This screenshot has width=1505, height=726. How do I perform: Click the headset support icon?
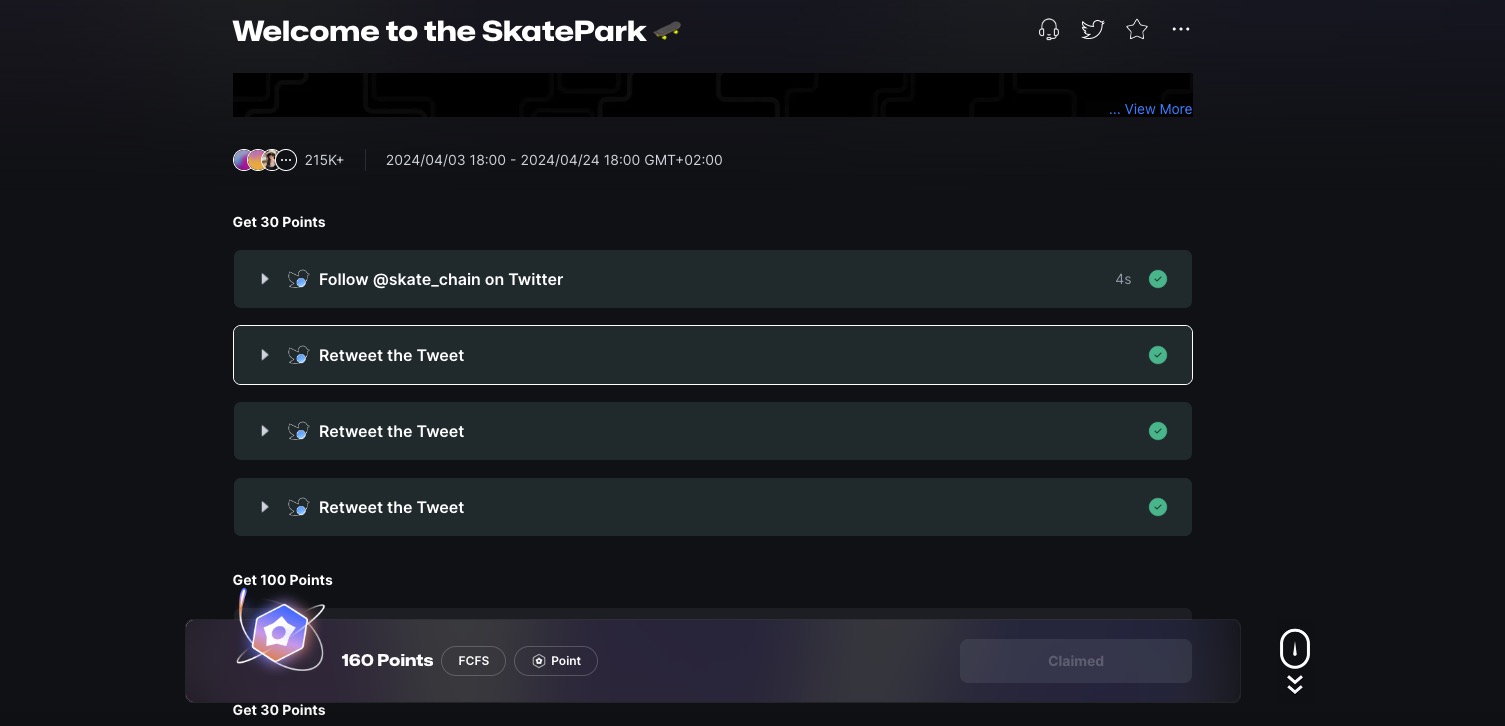point(1048,30)
